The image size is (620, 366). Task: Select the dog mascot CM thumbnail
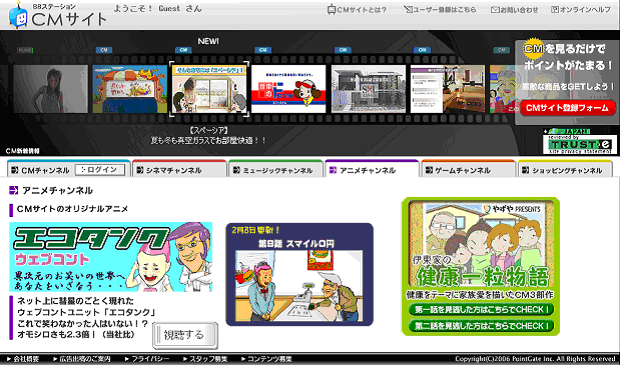tap(289, 89)
